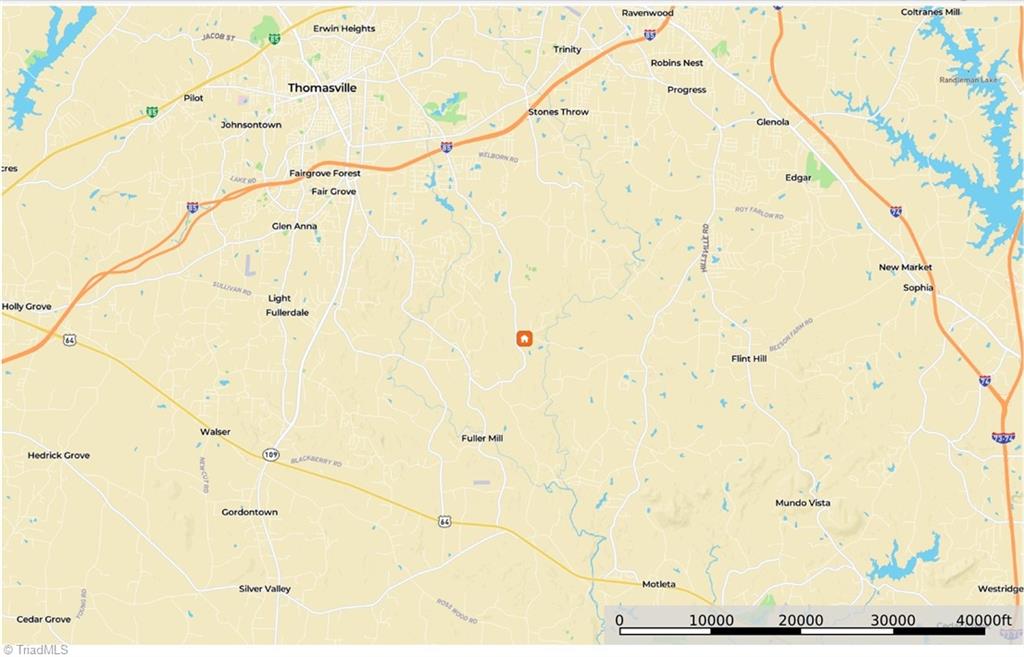Click the US 64 shield near Fuller Mill
1024x657 pixels.
click(x=444, y=521)
